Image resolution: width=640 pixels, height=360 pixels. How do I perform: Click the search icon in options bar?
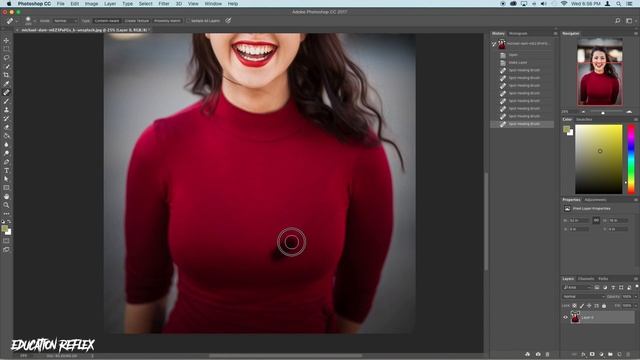click(618, 20)
